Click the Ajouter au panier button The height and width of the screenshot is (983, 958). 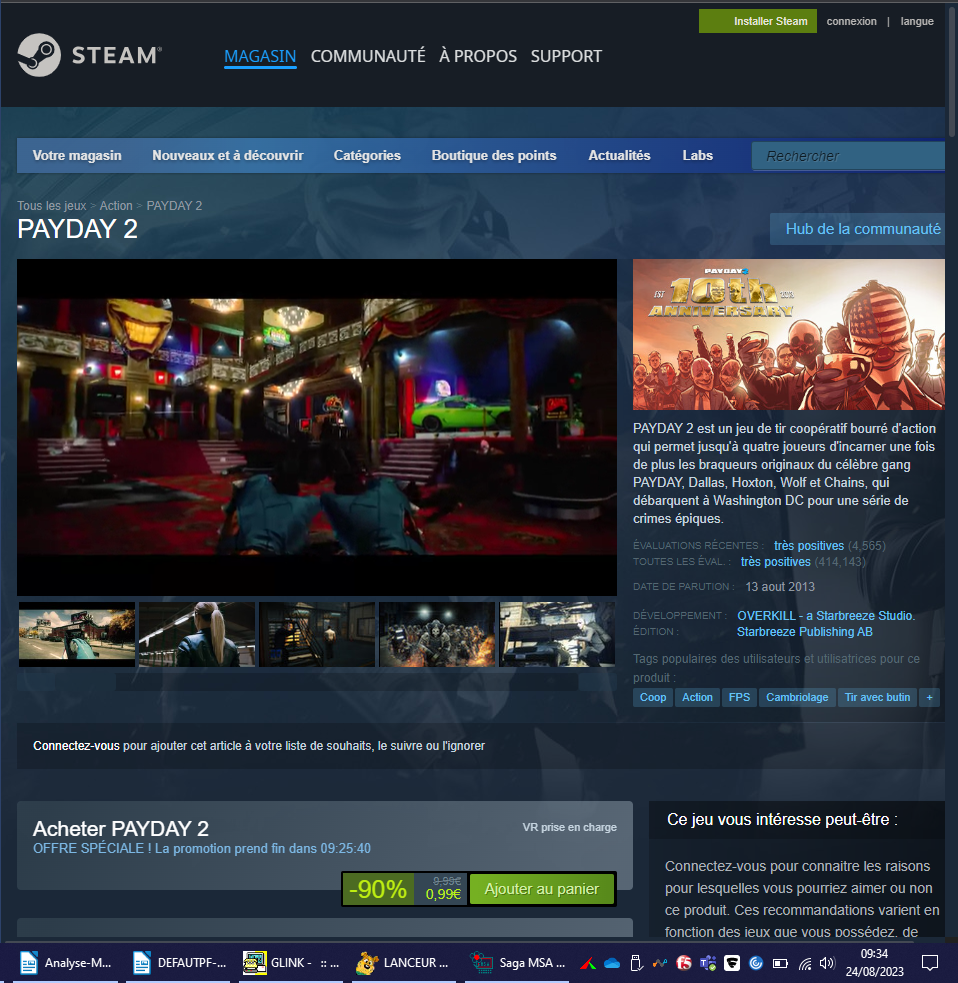tap(541, 889)
